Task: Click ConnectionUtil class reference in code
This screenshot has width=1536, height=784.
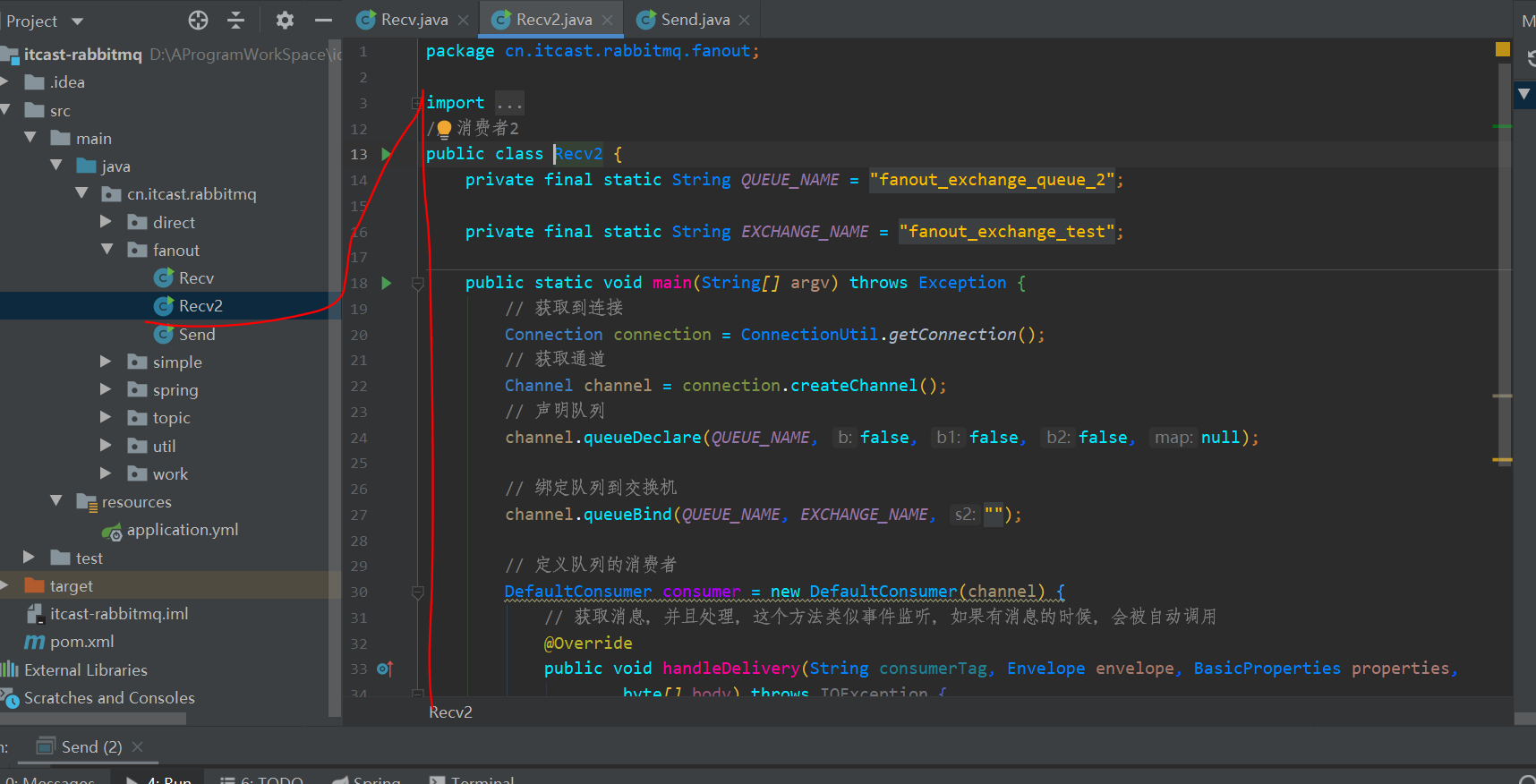Action: [809, 335]
